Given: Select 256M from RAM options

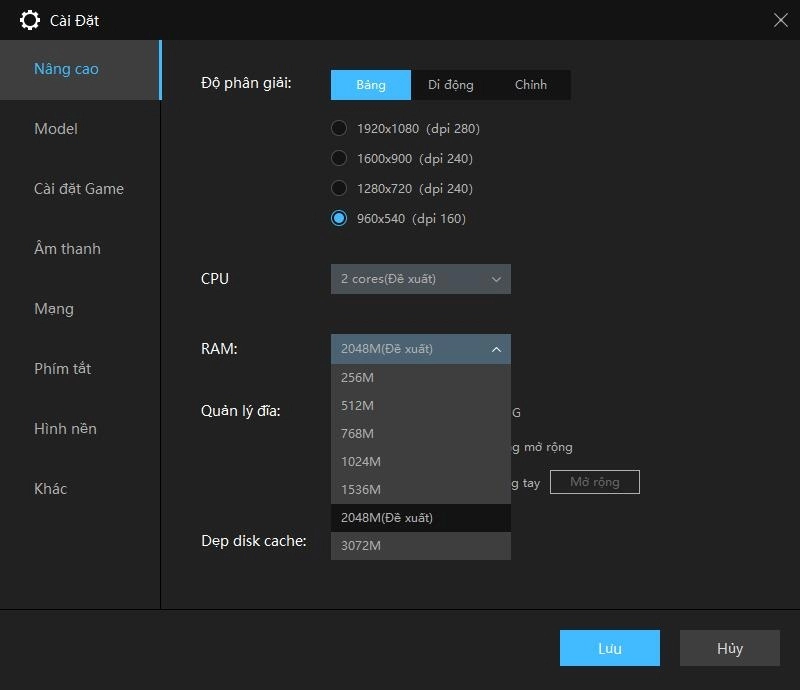Looking at the screenshot, I should [420, 377].
